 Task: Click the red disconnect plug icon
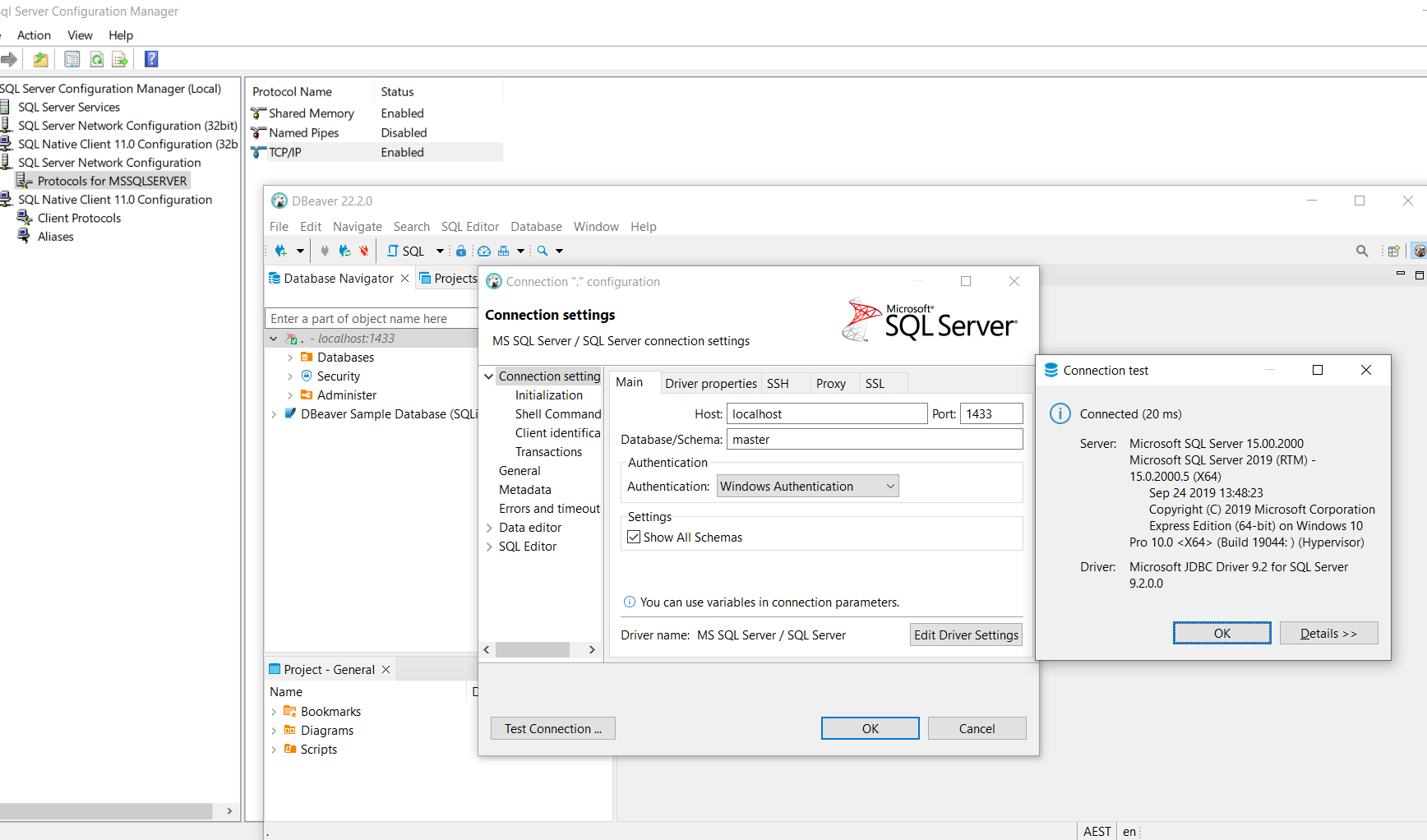pos(364,251)
